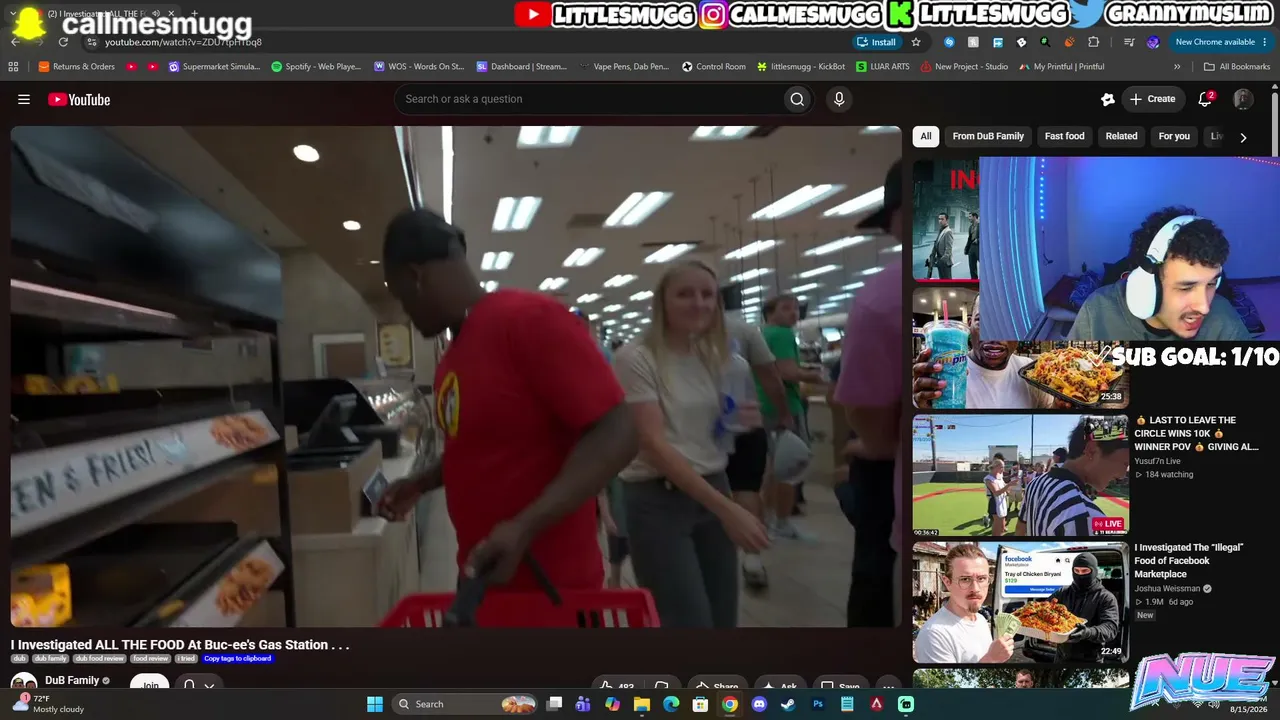The height and width of the screenshot is (720, 1280).
Task: Click Copy tags to clipboard
Action: (238, 659)
